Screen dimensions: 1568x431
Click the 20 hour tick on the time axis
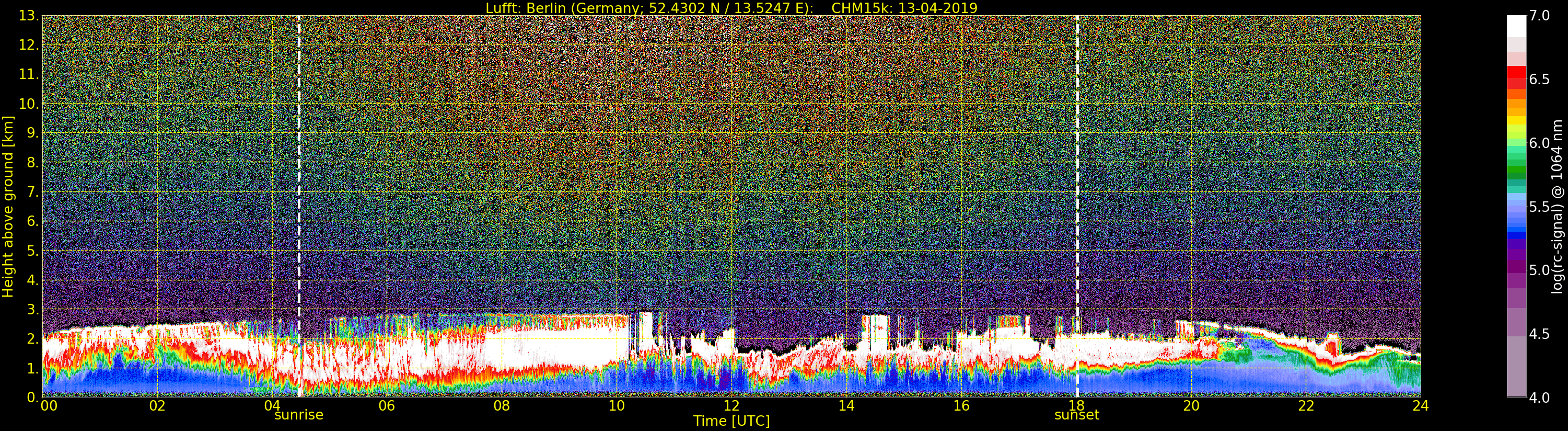click(x=1191, y=406)
